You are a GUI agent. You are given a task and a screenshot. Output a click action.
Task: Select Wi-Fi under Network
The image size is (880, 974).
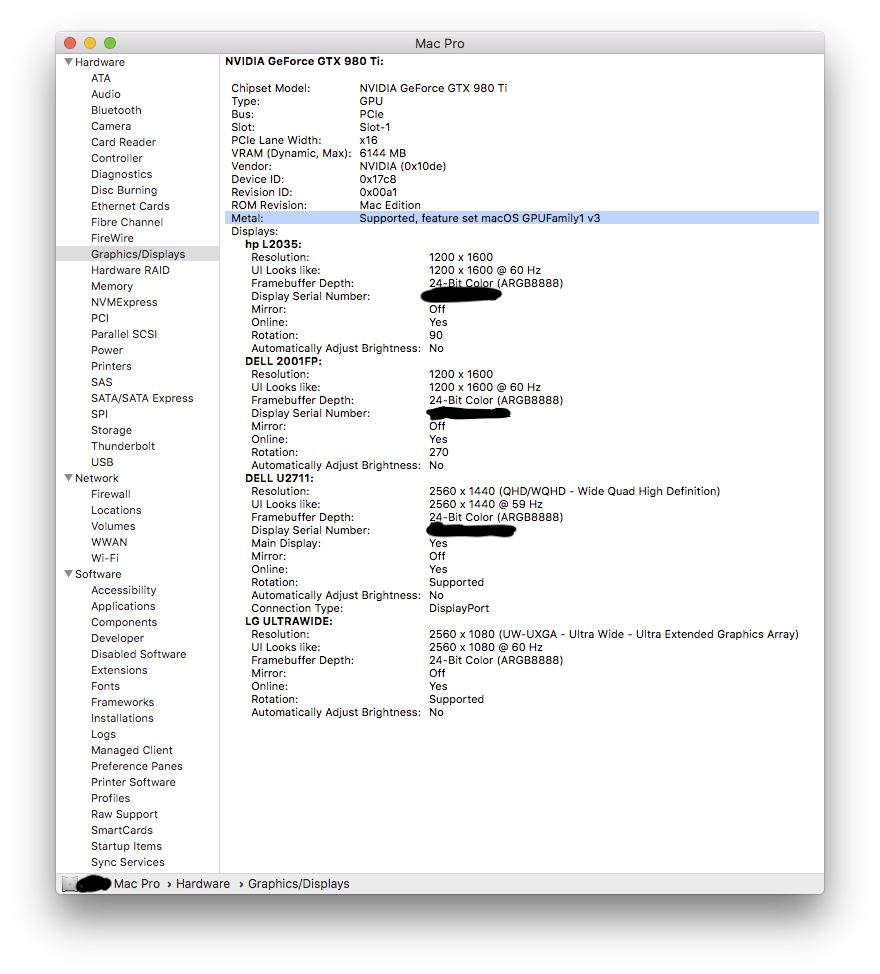click(x=104, y=558)
